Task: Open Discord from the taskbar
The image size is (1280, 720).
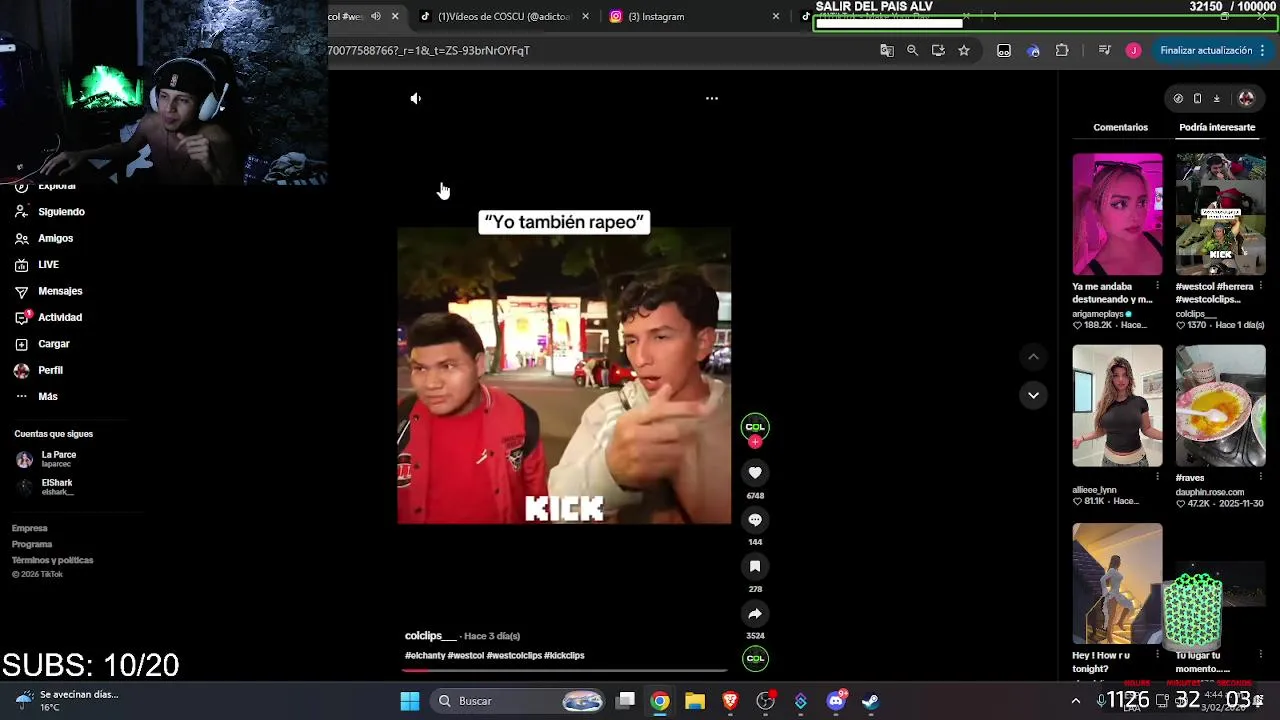Action: pos(836,701)
